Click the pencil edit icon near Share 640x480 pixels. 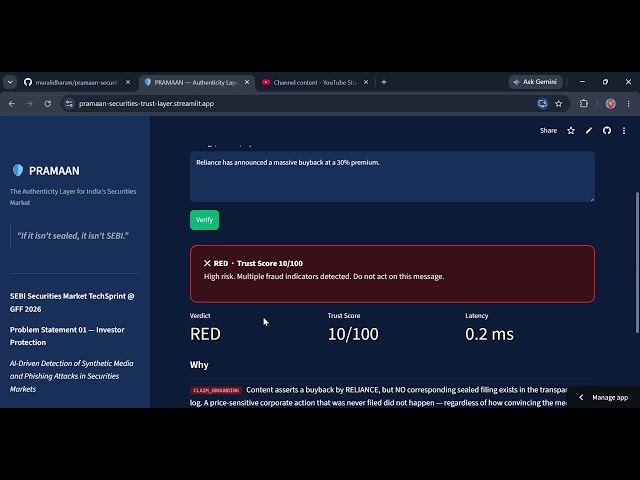point(589,131)
